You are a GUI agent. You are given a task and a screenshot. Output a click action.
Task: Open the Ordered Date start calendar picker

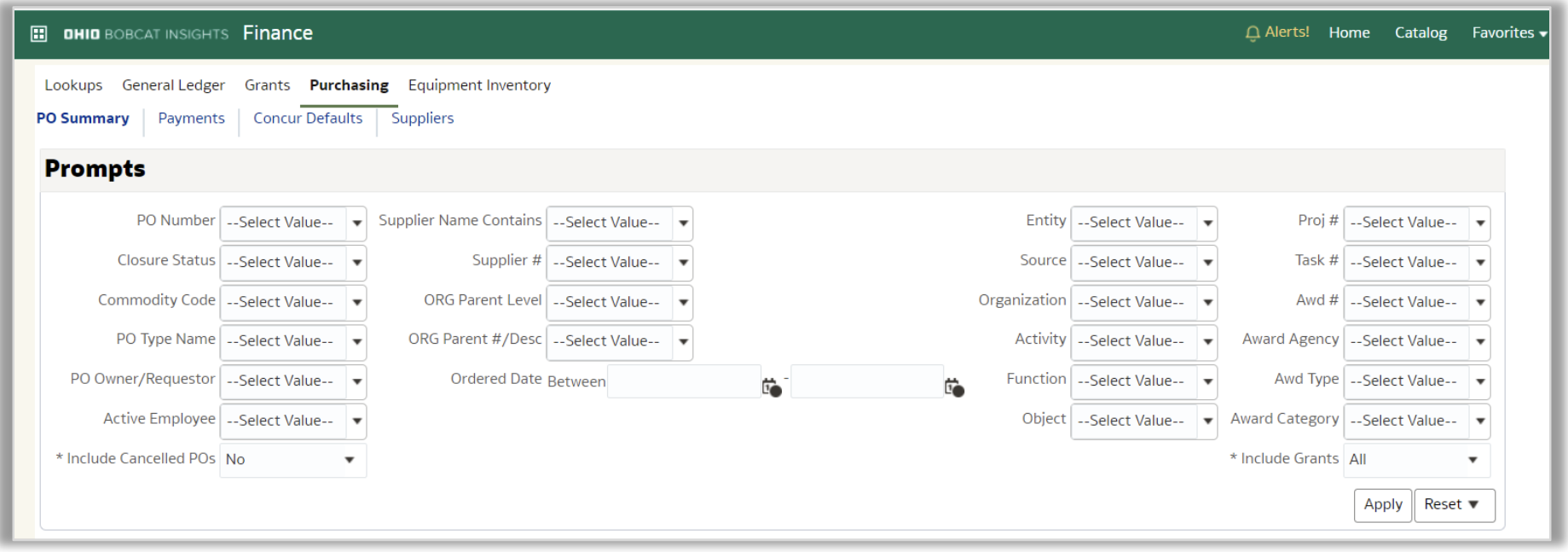click(771, 387)
